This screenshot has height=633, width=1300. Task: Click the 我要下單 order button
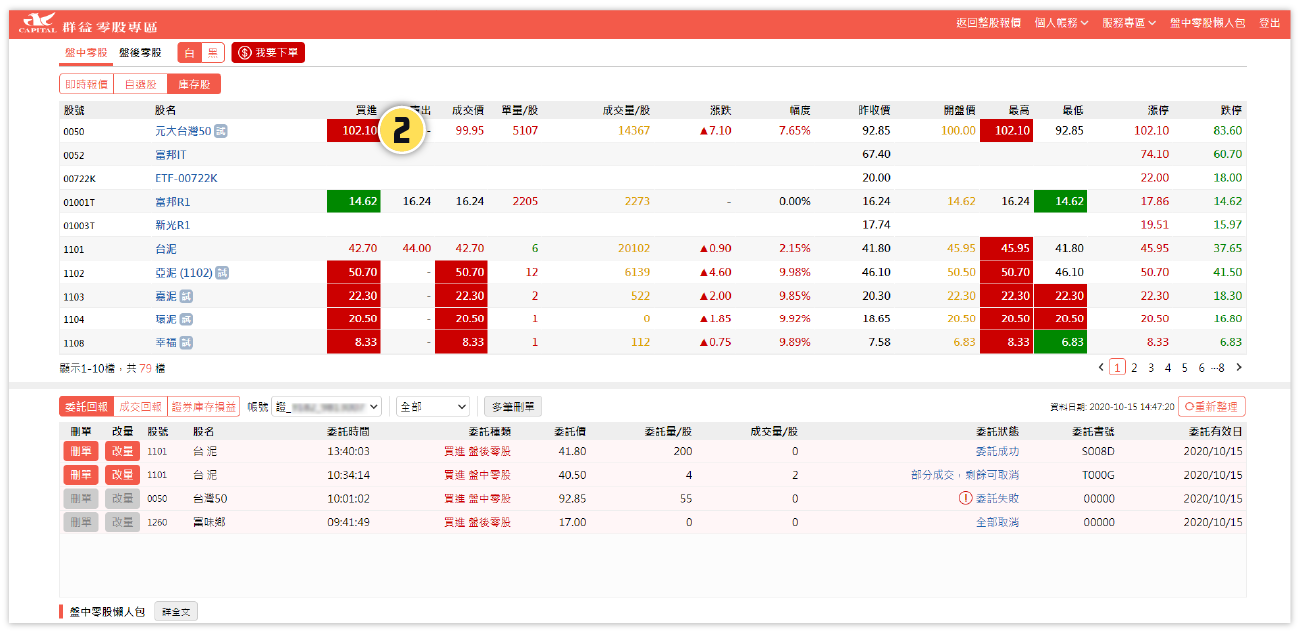tap(268, 53)
